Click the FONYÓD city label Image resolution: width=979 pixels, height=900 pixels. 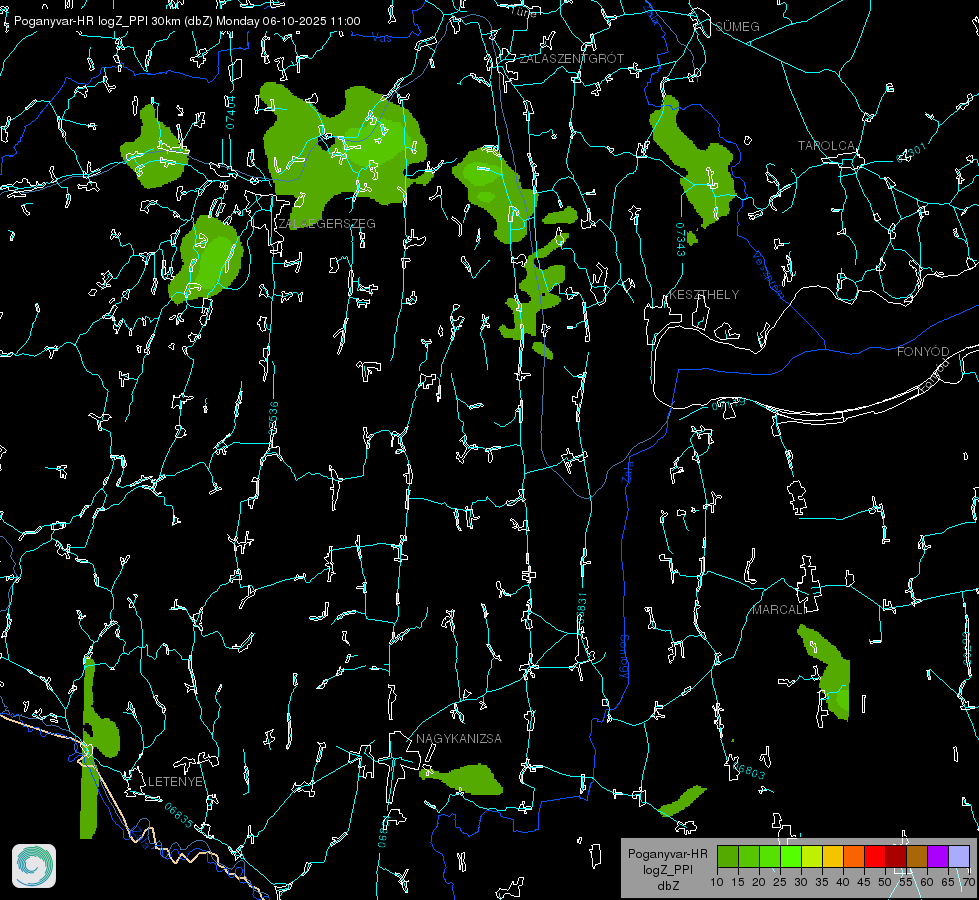coord(923,352)
